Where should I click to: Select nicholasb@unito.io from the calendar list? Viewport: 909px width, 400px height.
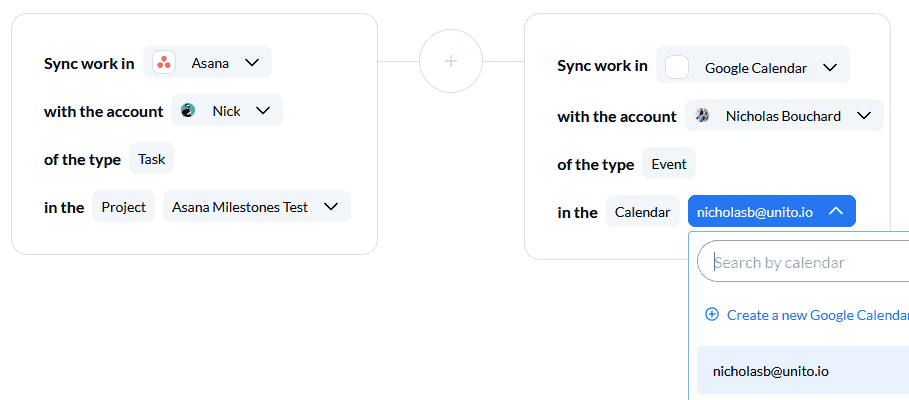coord(803,371)
